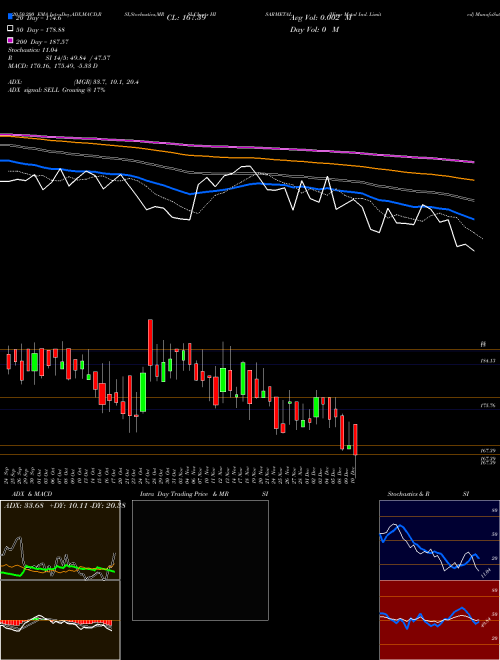Click the ADX line chart panel
This screenshot has height=660, width=500.
[60, 540]
